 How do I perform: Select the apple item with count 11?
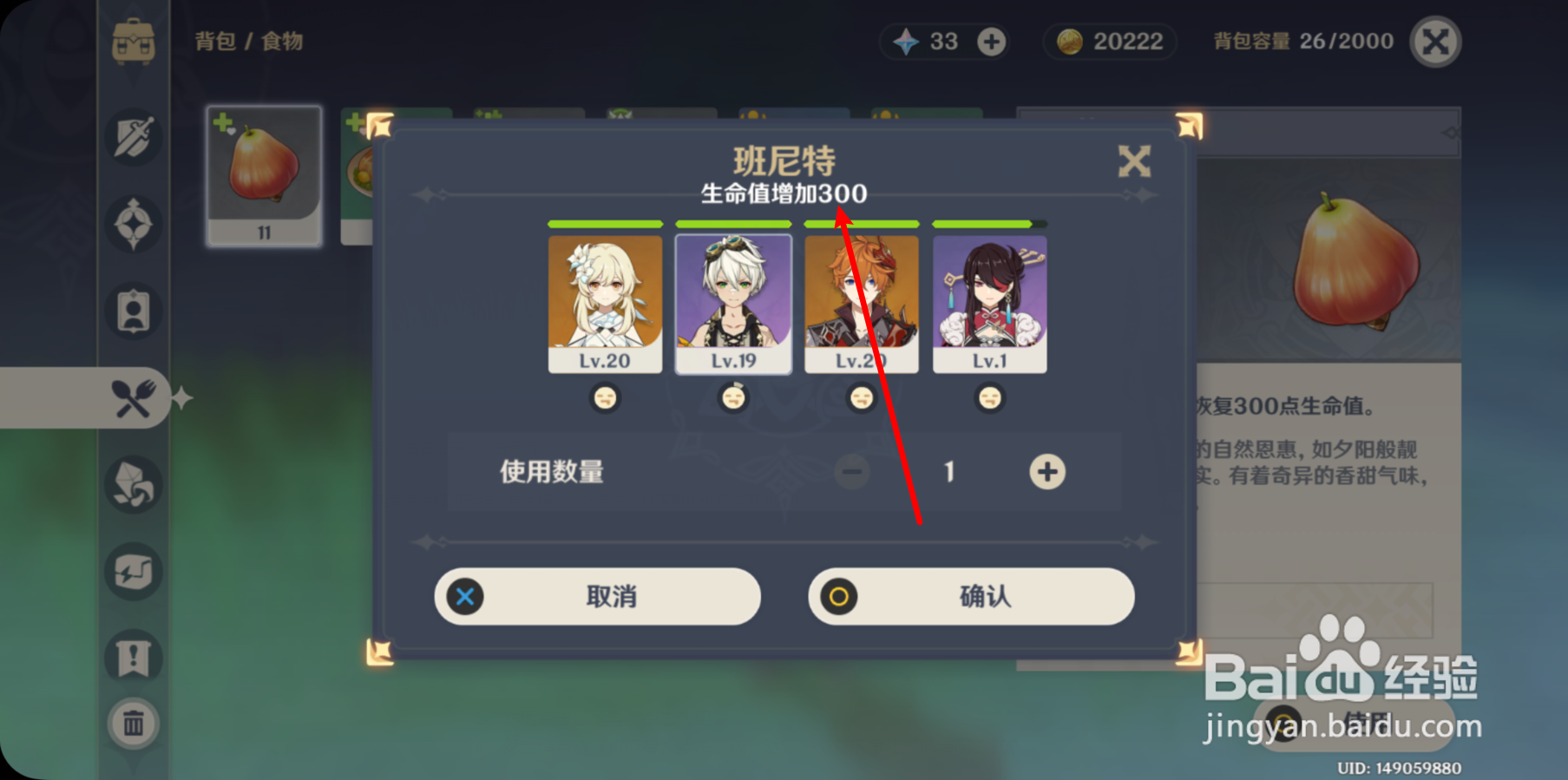click(x=264, y=176)
